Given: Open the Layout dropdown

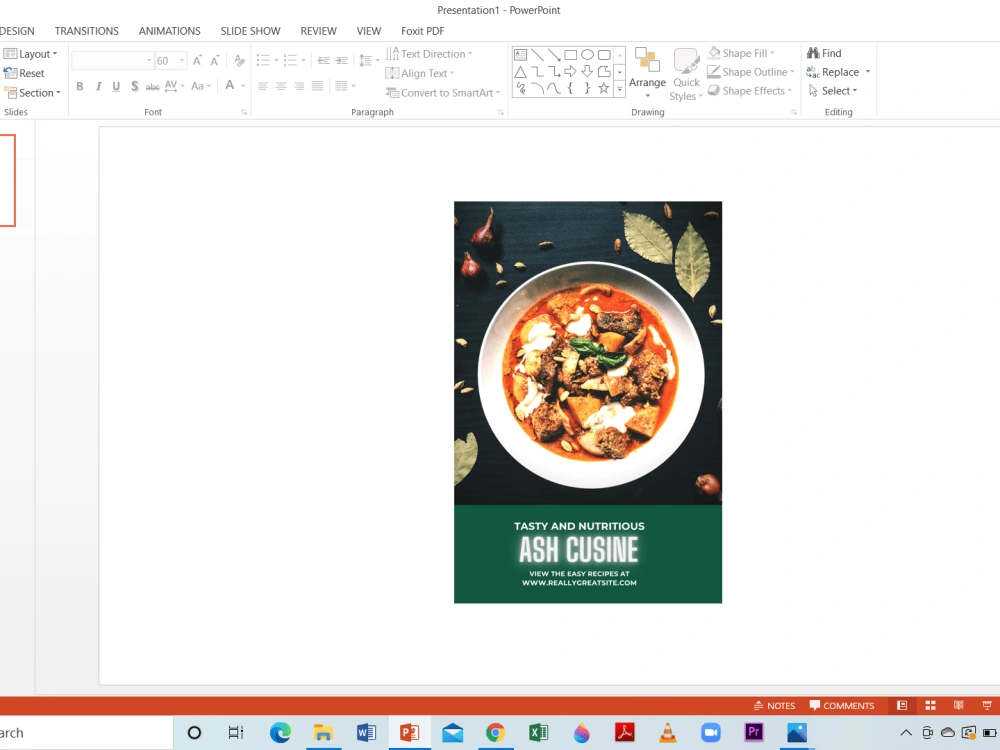Looking at the screenshot, I should coord(31,54).
